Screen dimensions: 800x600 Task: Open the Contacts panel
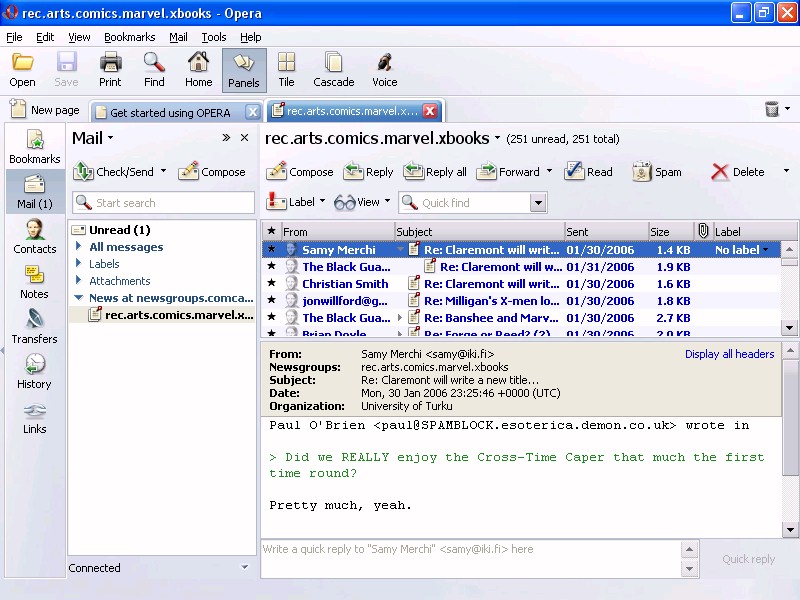(x=34, y=237)
